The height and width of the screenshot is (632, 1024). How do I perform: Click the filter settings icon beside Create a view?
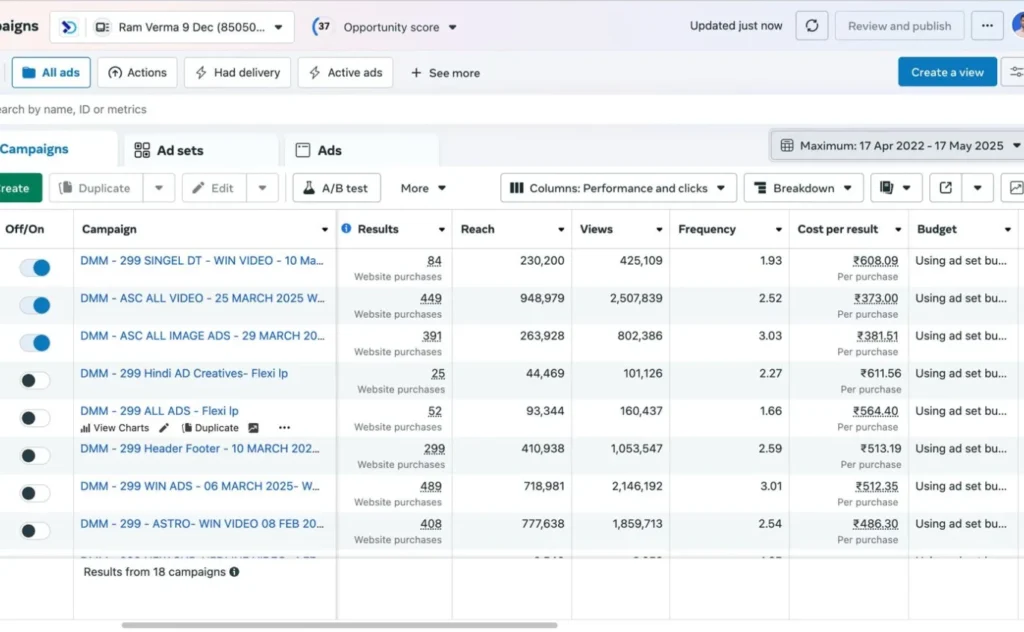1016,72
